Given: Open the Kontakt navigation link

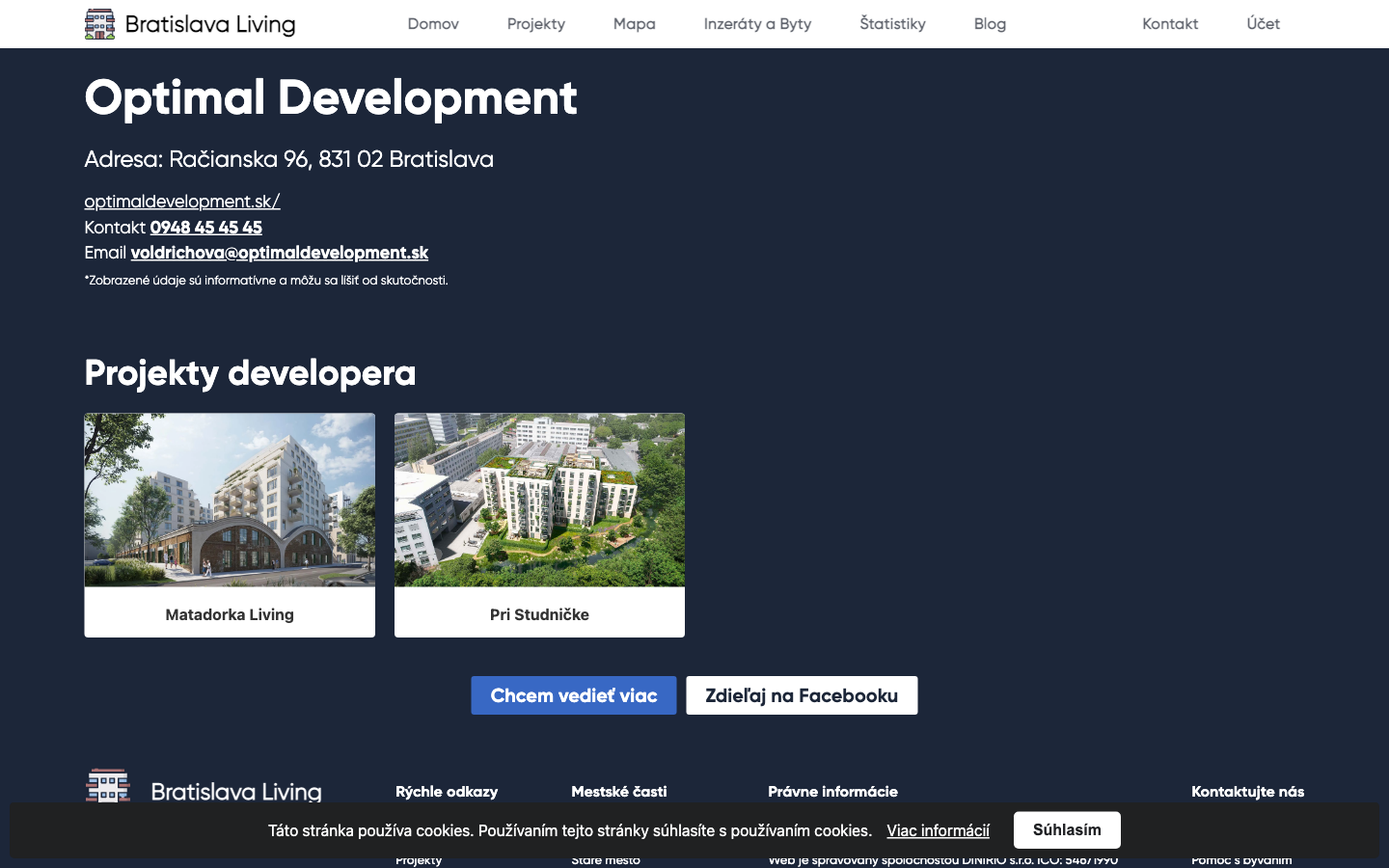Looking at the screenshot, I should coord(1170,24).
